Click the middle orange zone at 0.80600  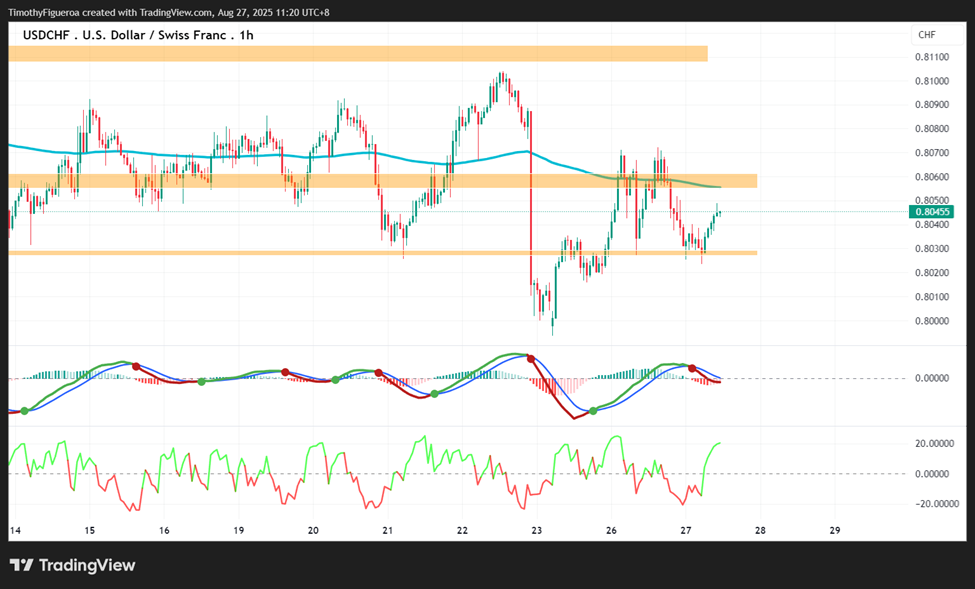pyautogui.click(x=383, y=181)
